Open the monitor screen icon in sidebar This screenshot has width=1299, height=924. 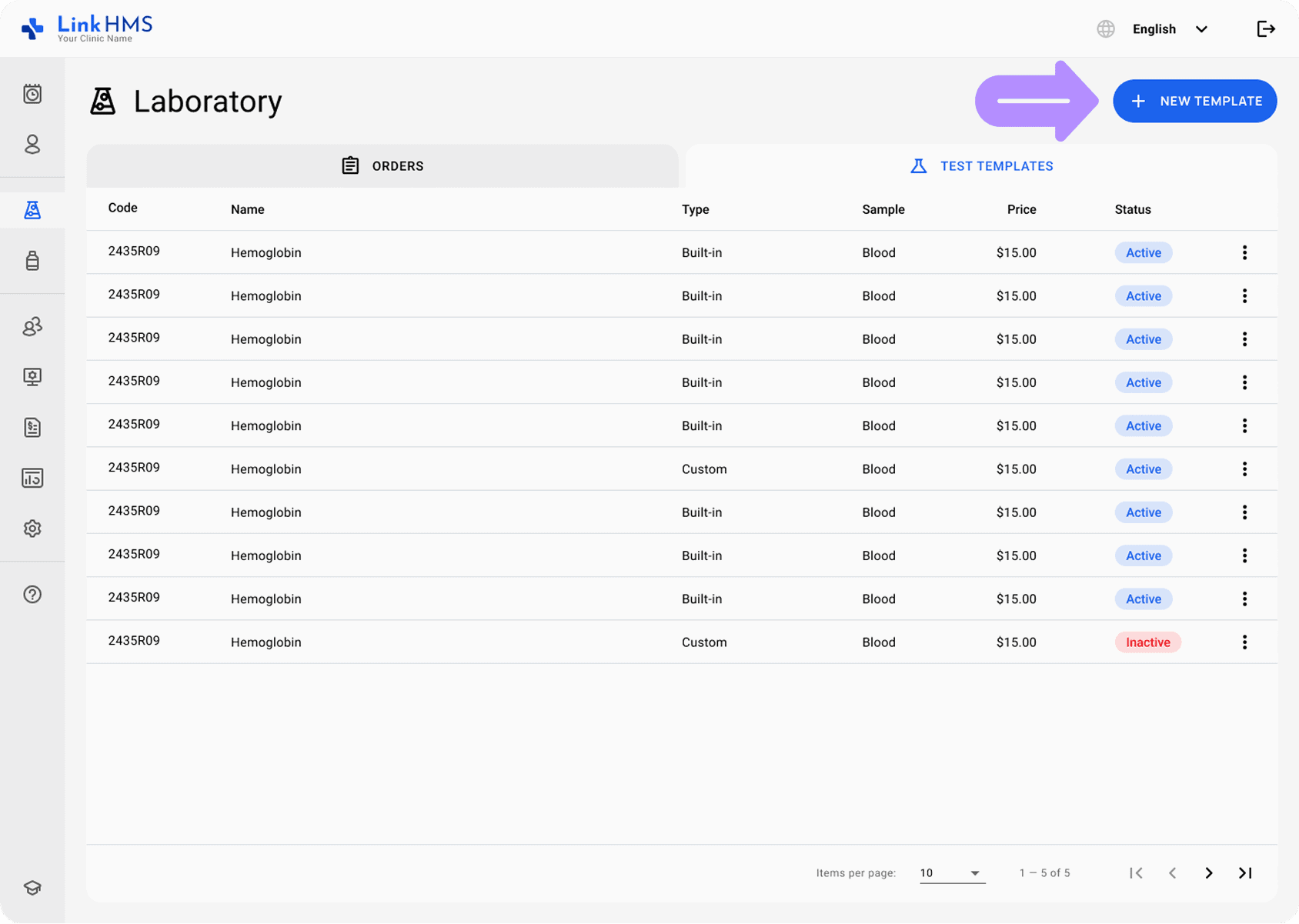click(x=32, y=377)
